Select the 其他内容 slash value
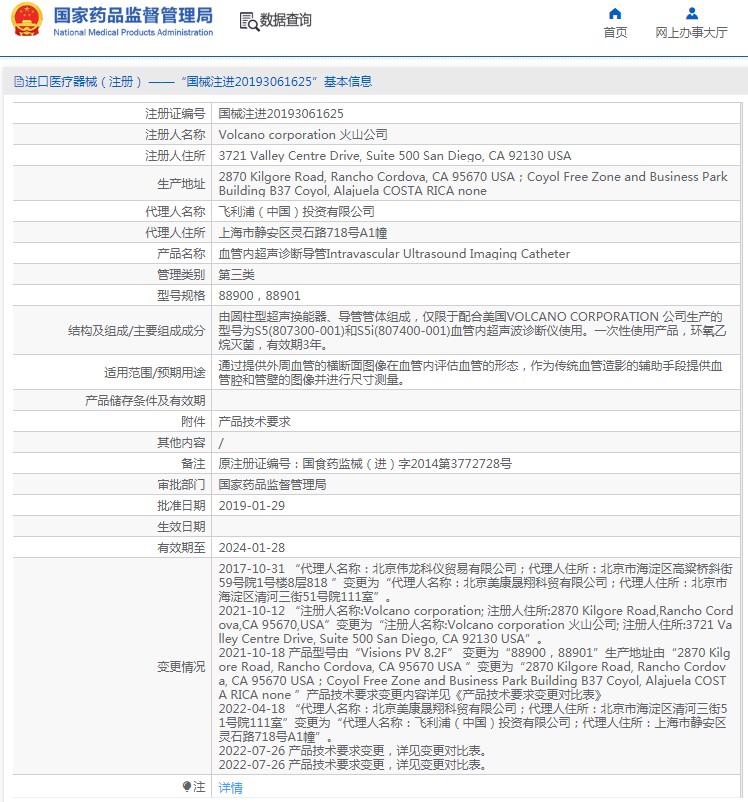The width and height of the screenshot is (748, 802). click(221, 443)
